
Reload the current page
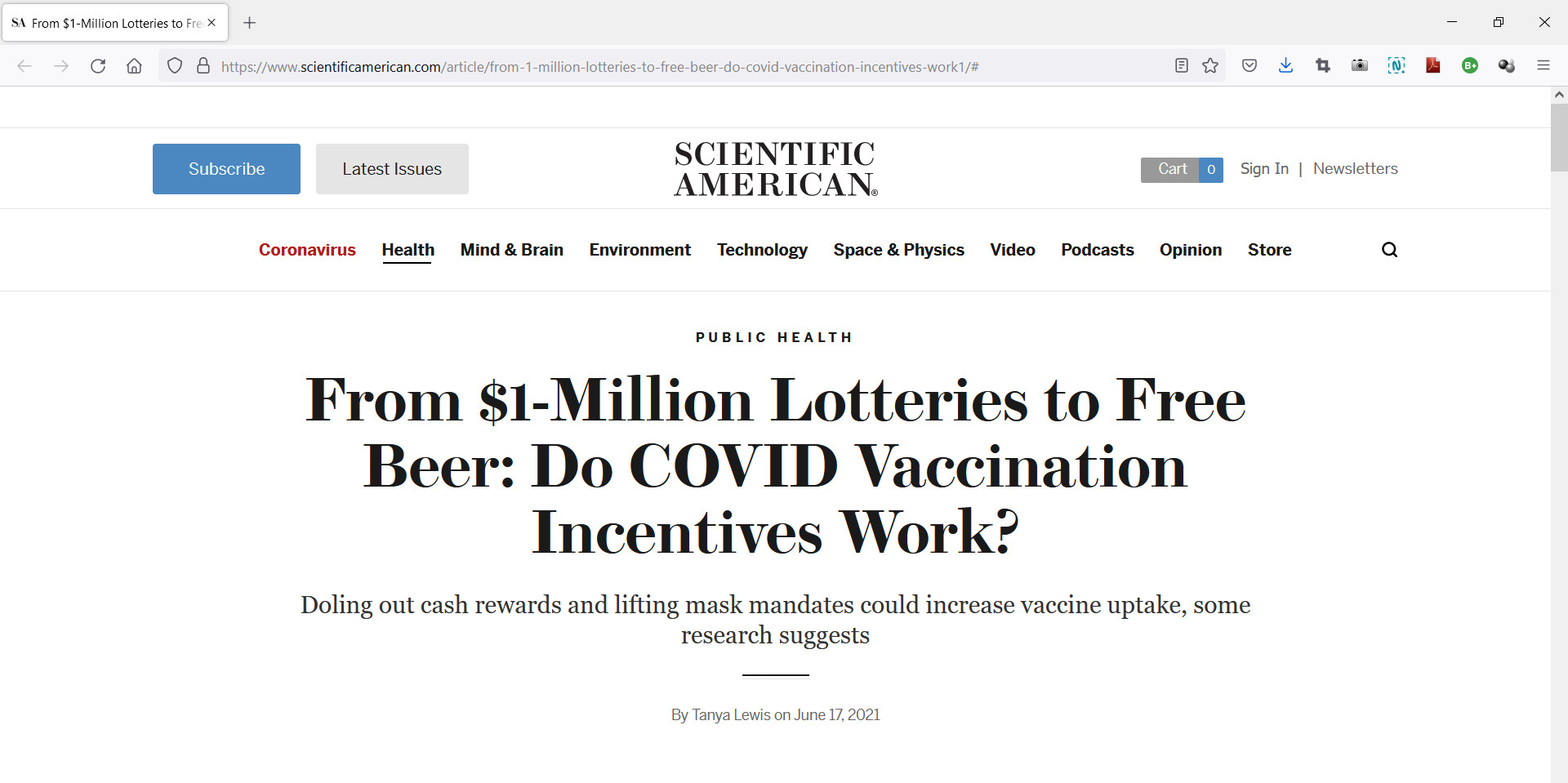[98, 66]
